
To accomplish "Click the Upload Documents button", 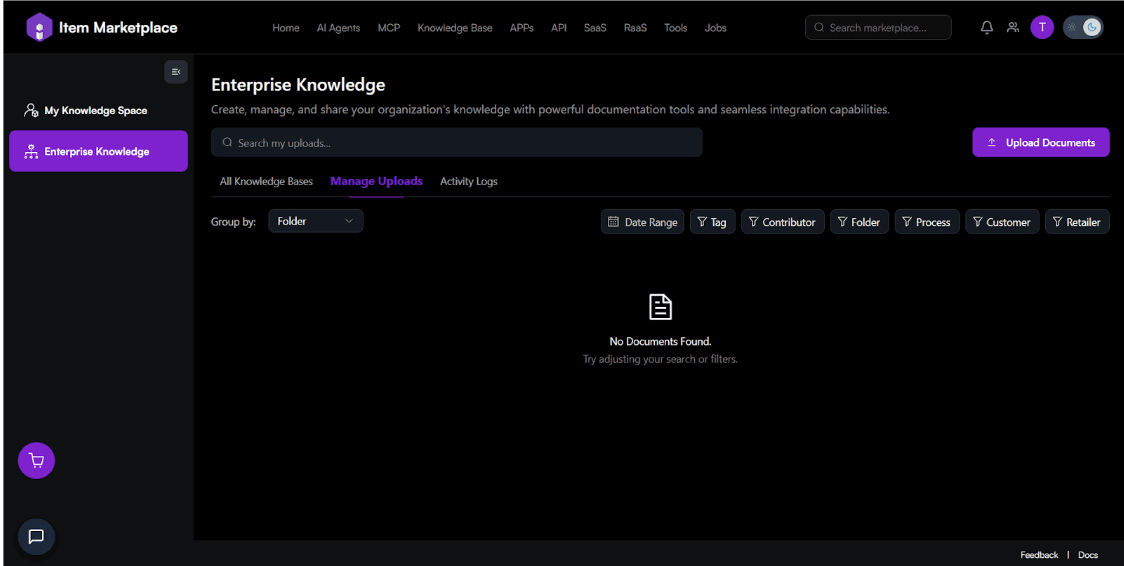I will point(1040,143).
